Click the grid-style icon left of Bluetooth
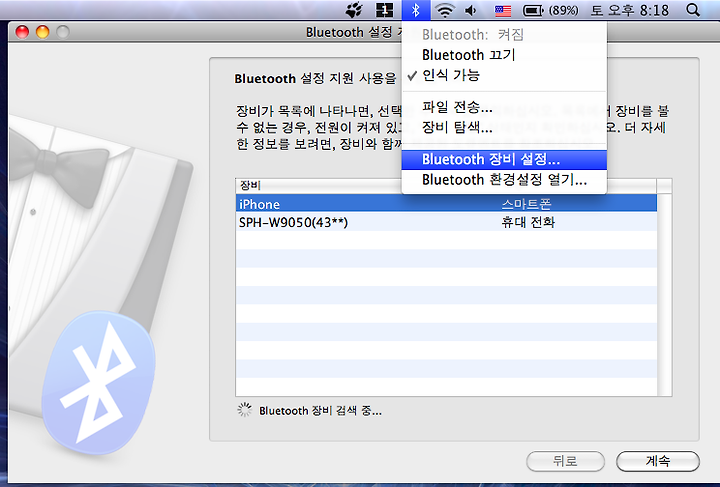The width and height of the screenshot is (720, 487). coord(384,10)
